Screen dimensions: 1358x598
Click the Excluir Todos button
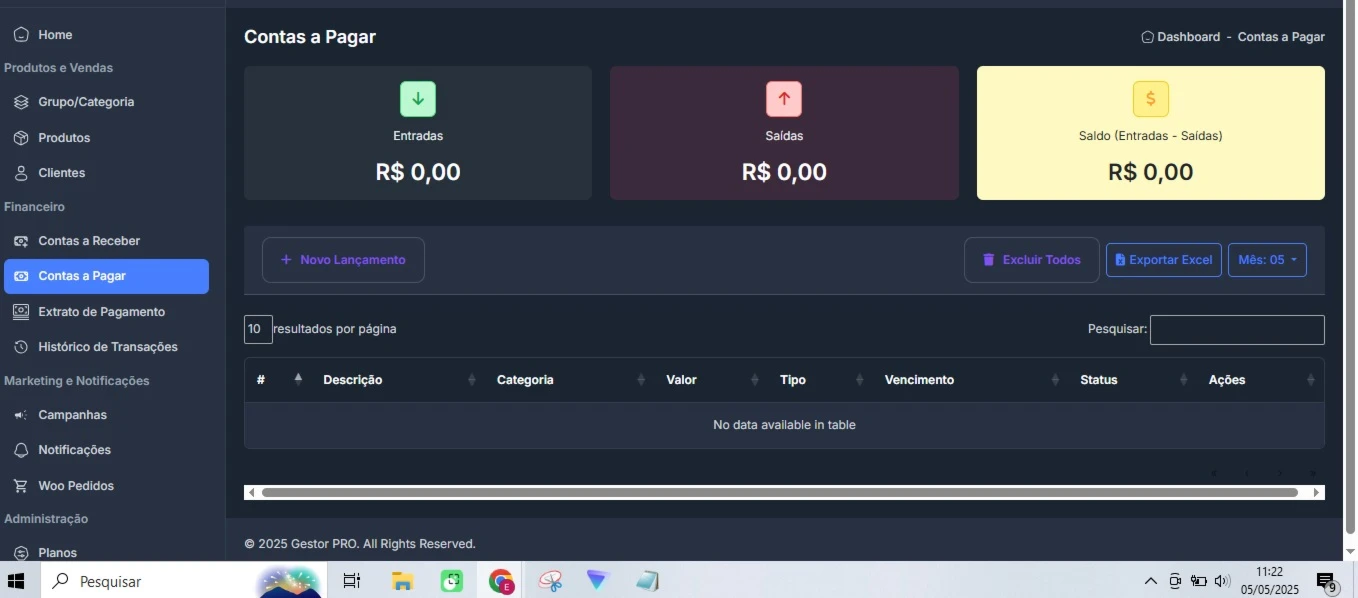click(1031, 260)
